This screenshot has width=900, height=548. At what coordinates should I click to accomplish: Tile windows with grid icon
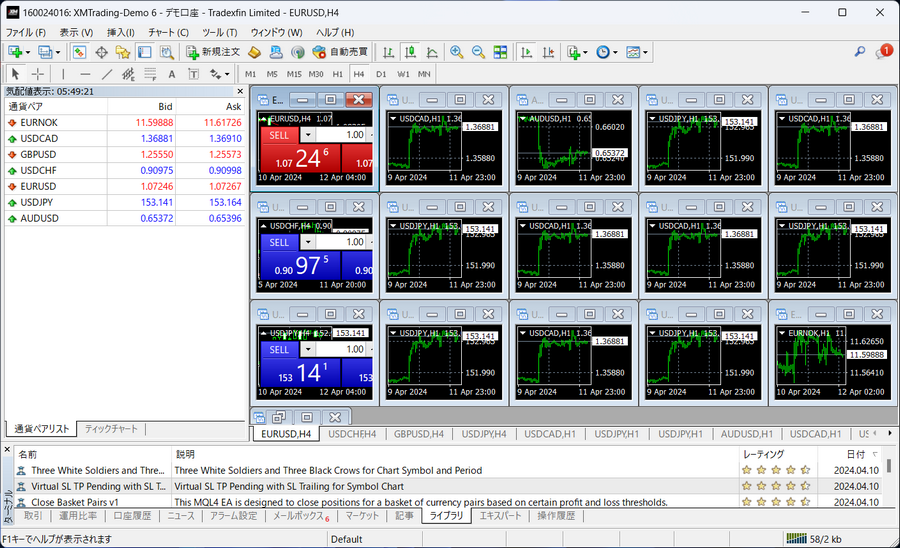click(501, 52)
